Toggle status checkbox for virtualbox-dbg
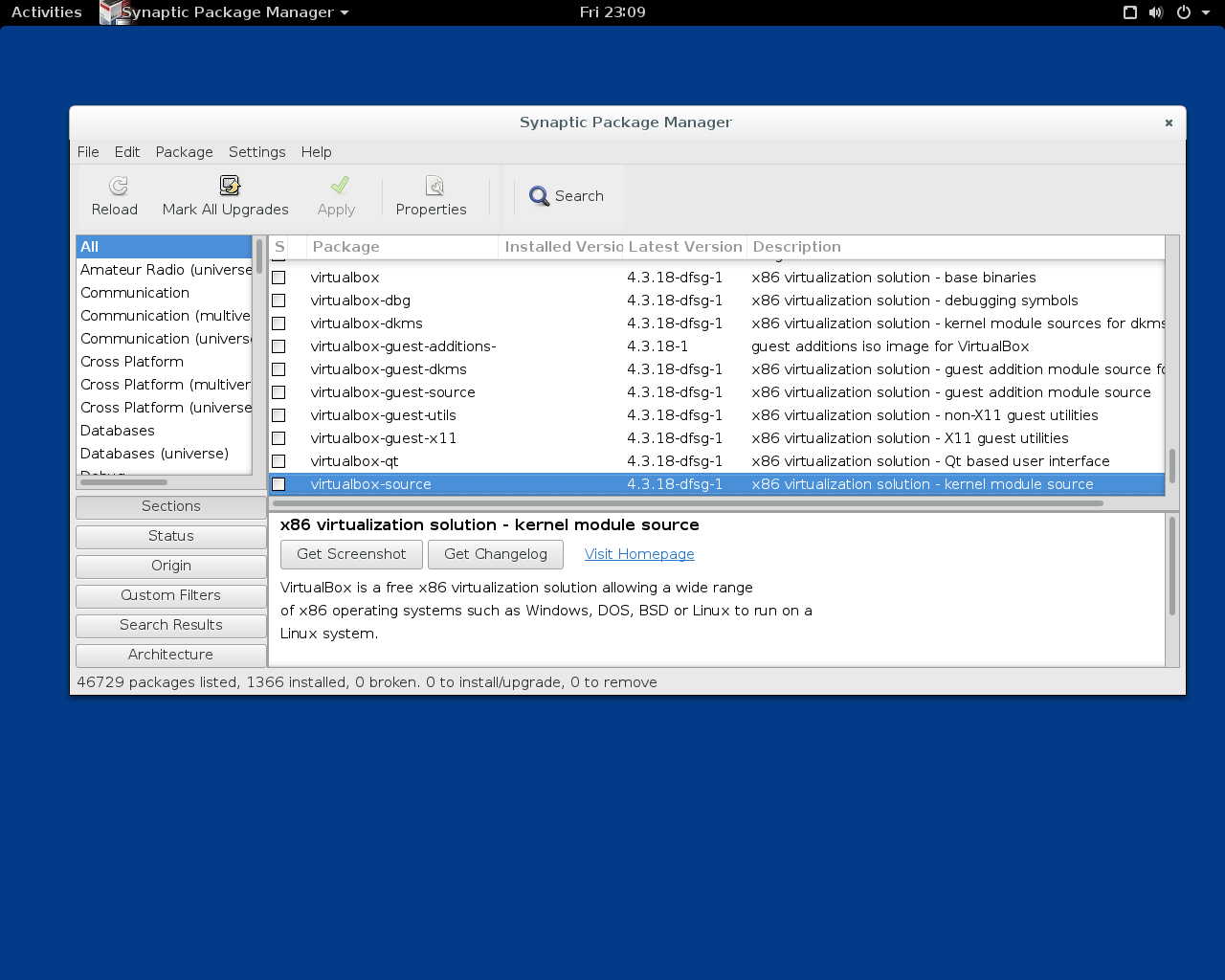The width and height of the screenshot is (1225, 980). [278, 301]
